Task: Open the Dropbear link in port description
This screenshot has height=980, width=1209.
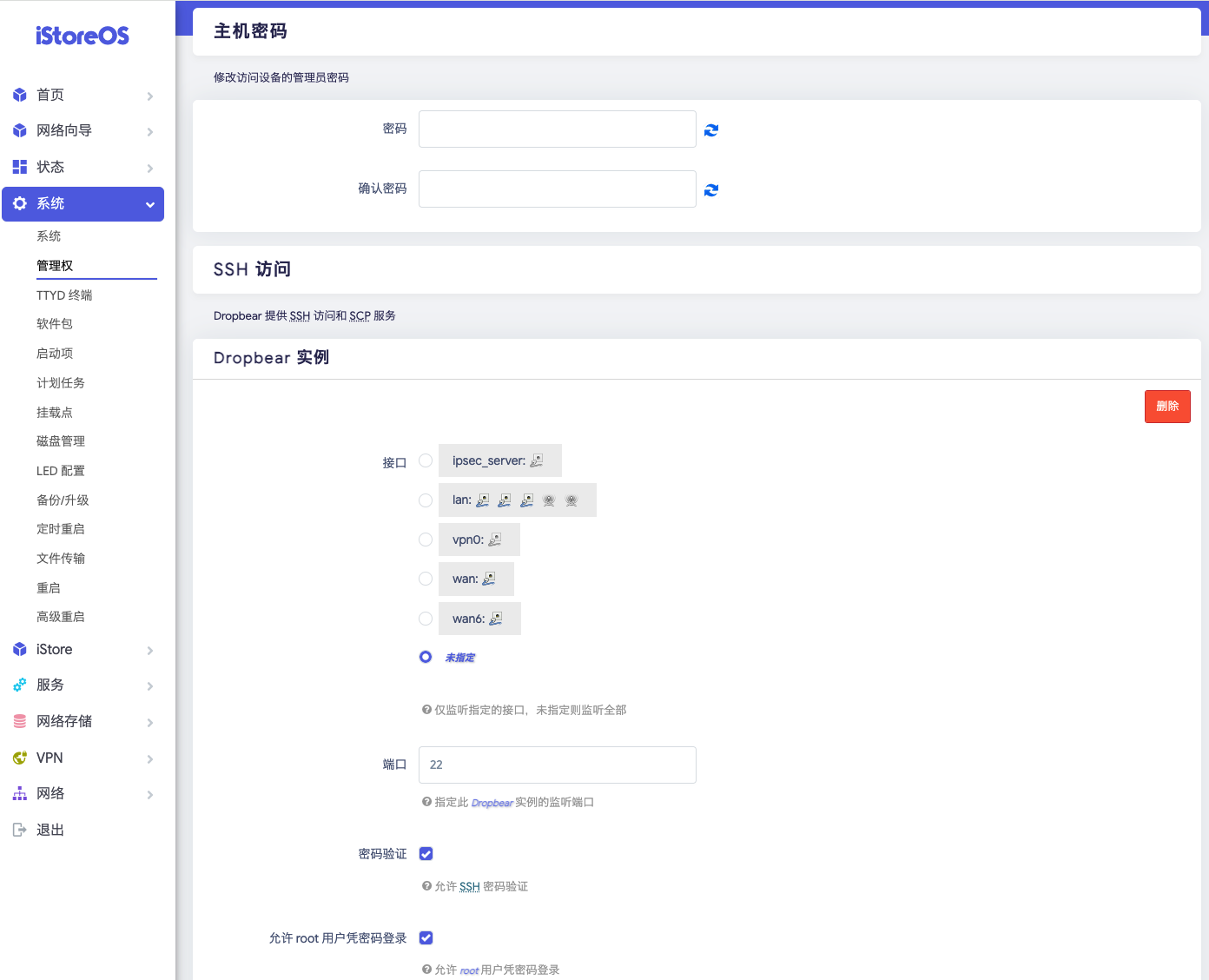Action: point(492,802)
